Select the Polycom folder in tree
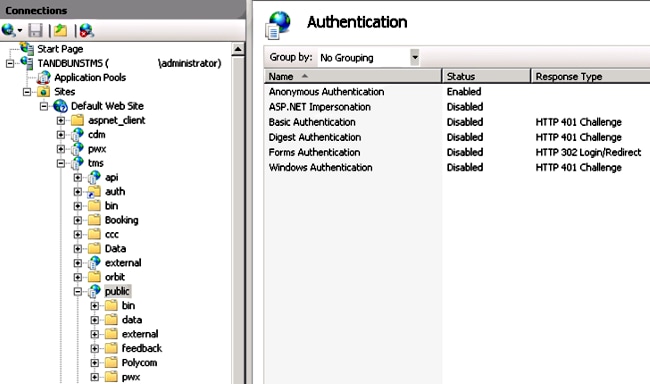The width and height of the screenshot is (650, 384). [x=139, y=363]
